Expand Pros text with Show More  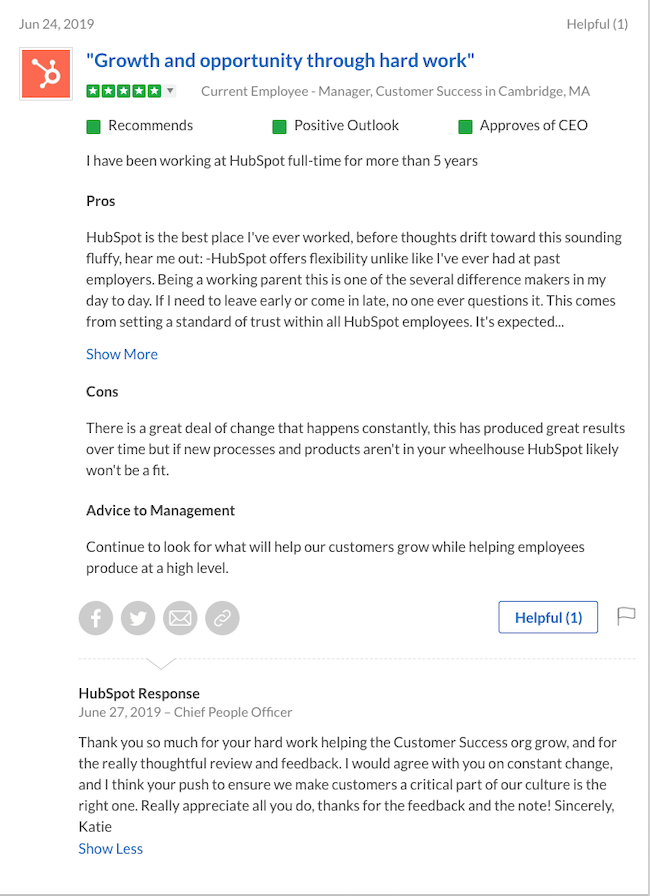coord(122,354)
